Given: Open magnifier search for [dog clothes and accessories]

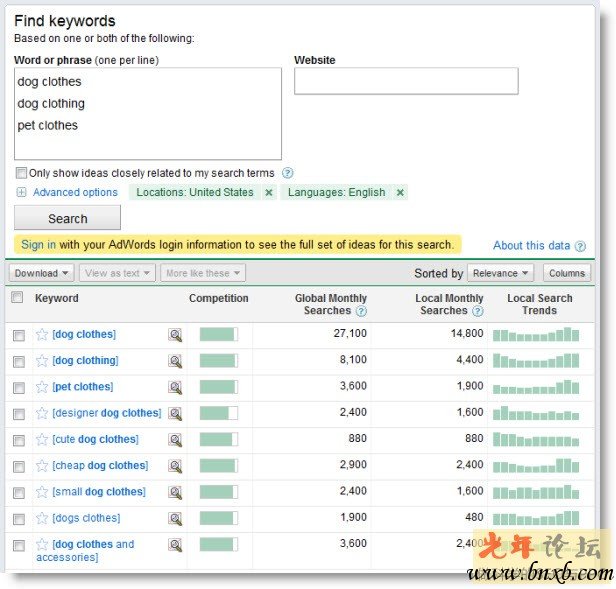Looking at the screenshot, I should pos(175,545).
